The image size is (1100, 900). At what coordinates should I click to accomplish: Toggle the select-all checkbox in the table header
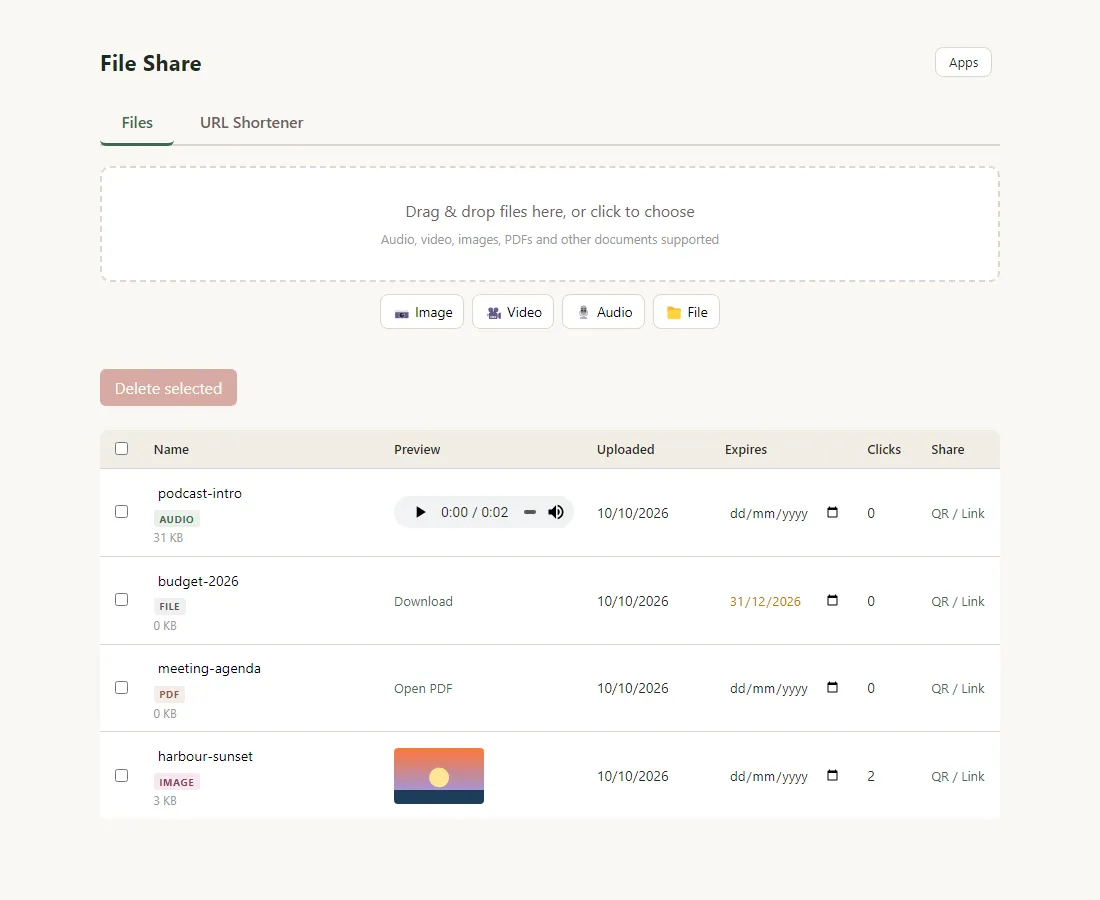point(121,448)
